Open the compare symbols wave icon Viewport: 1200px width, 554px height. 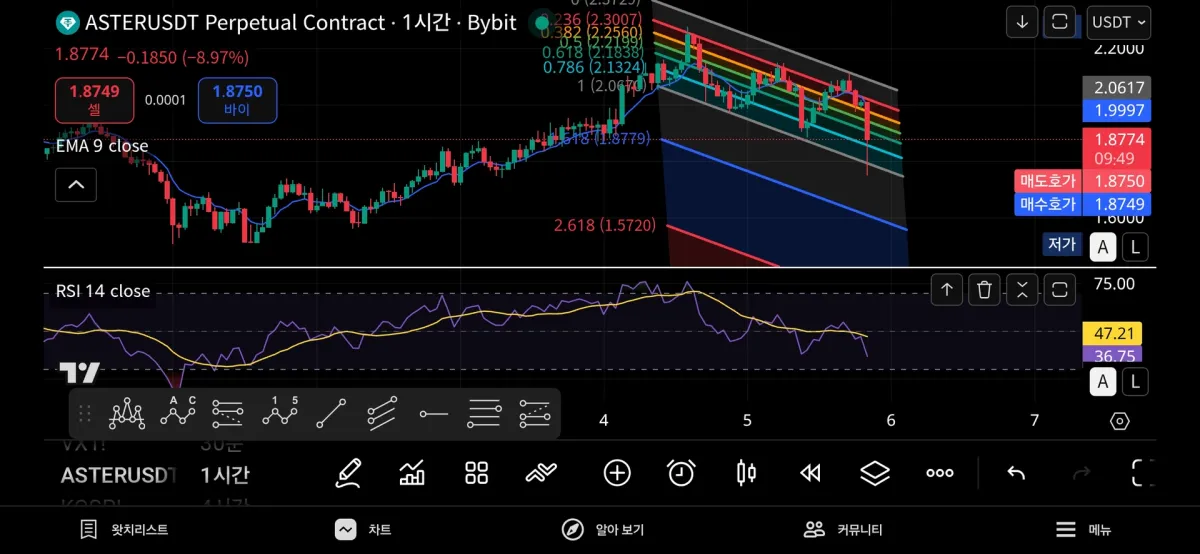tap(541, 473)
